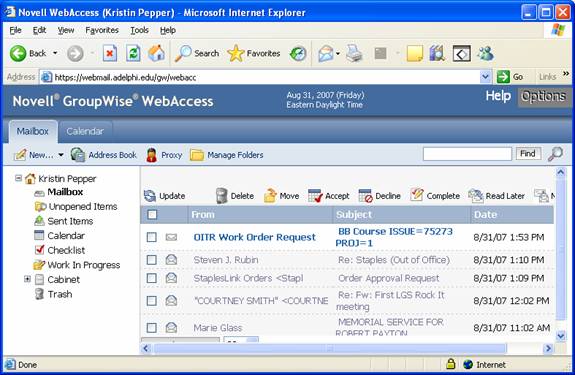575x375 pixels.
Task: Open the address bar dropdown arrow
Action: 485,77
